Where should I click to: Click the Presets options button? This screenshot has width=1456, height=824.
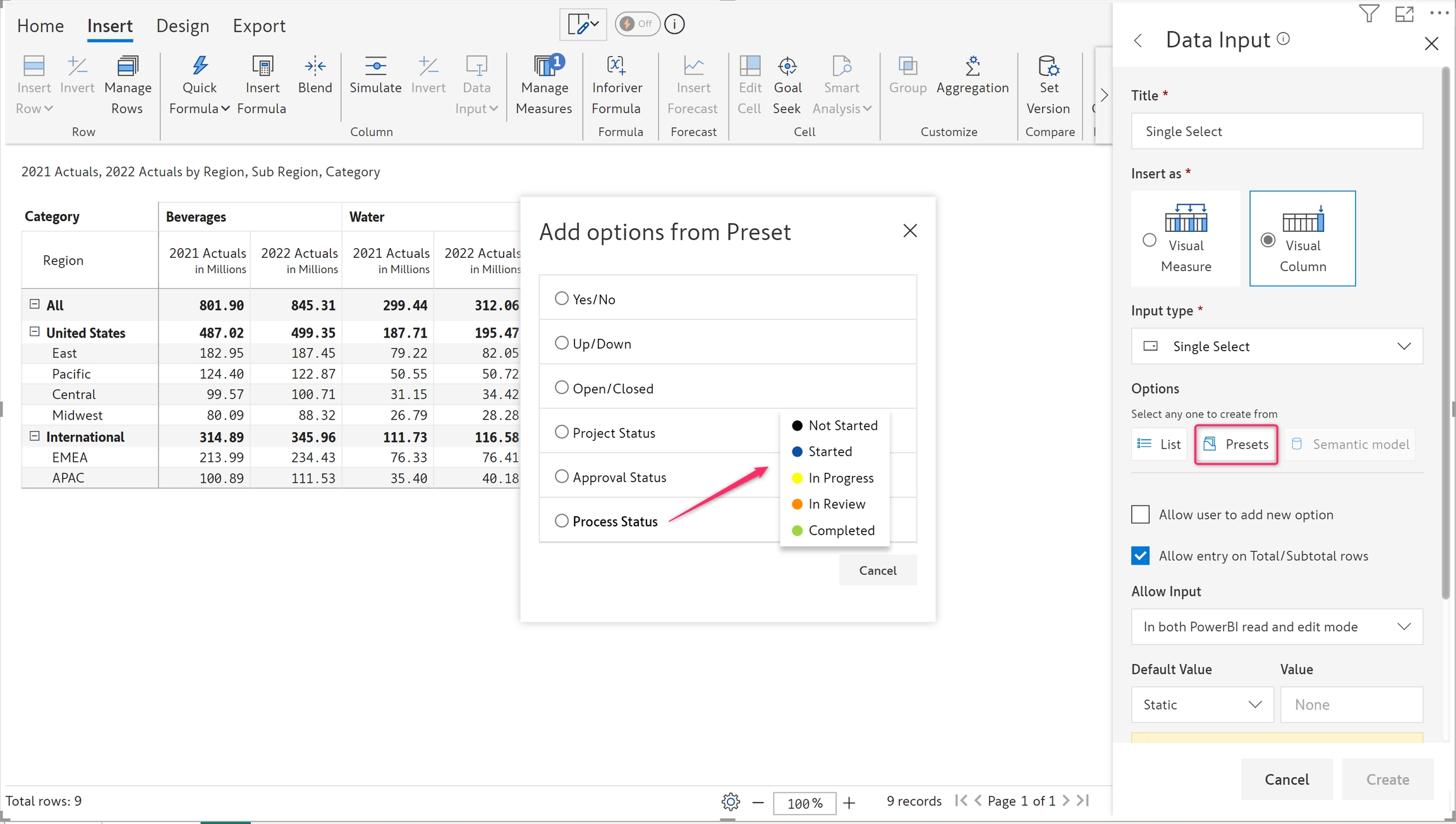(x=1236, y=444)
